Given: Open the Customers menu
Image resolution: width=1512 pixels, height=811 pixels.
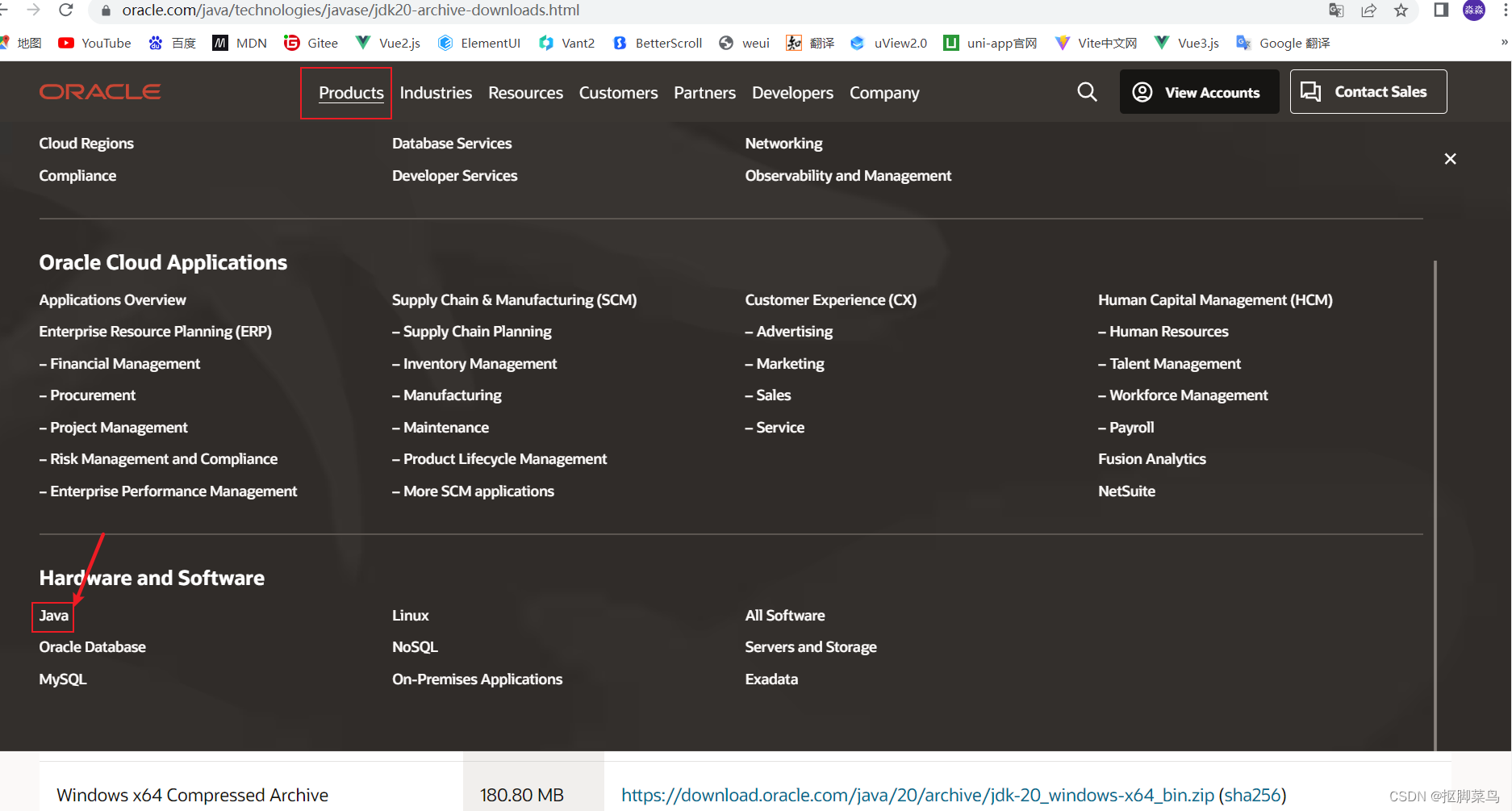Looking at the screenshot, I should click(618, 93).
